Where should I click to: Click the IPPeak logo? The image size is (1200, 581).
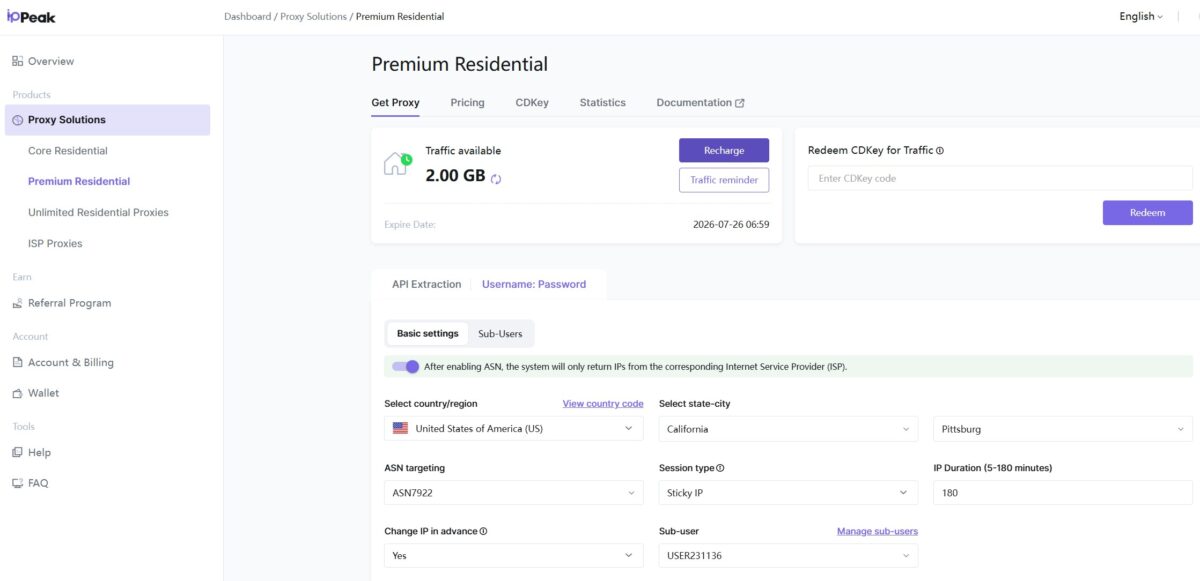pos(33,16)
